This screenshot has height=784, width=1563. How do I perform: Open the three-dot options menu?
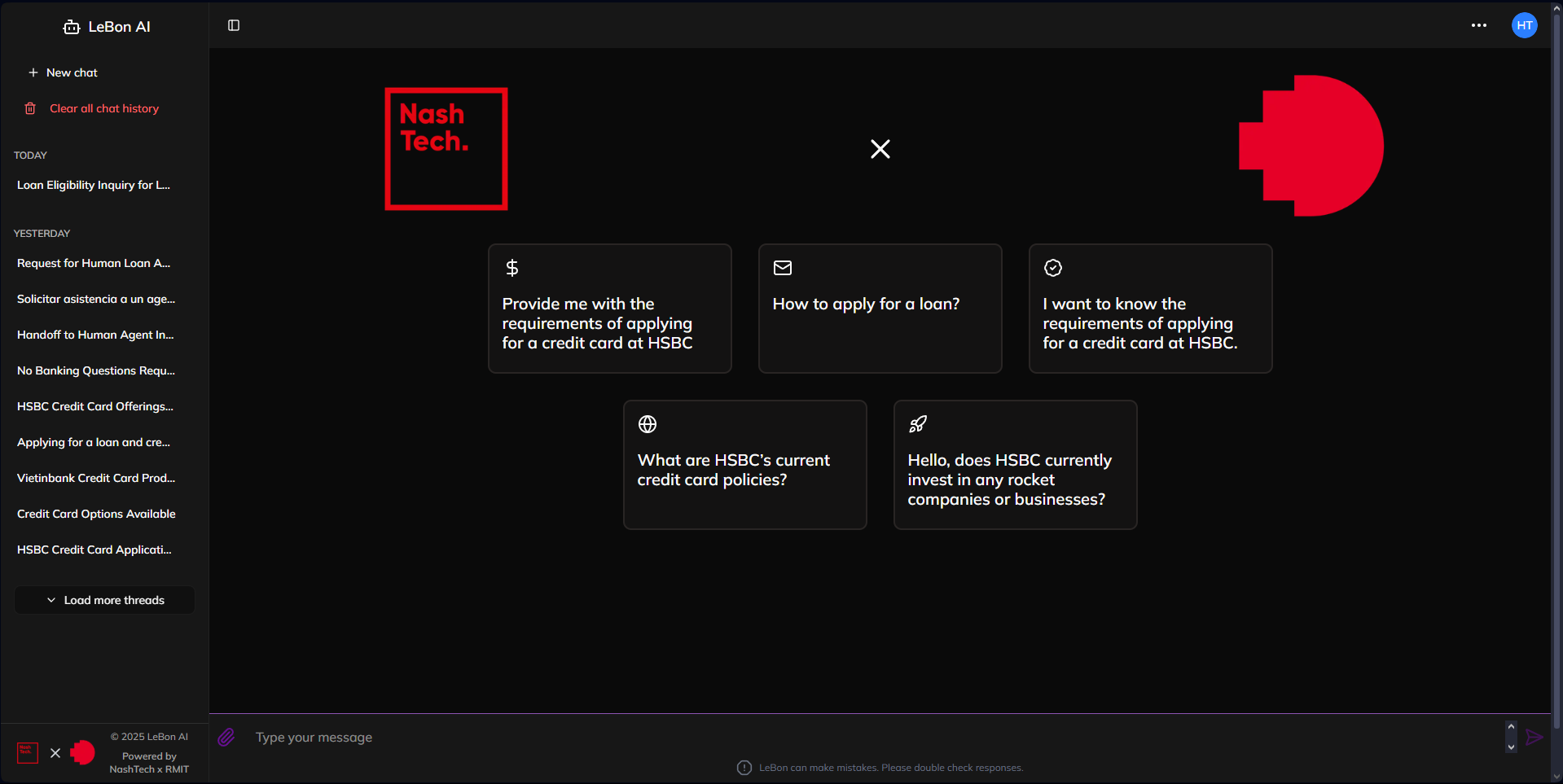[1479, 25]
